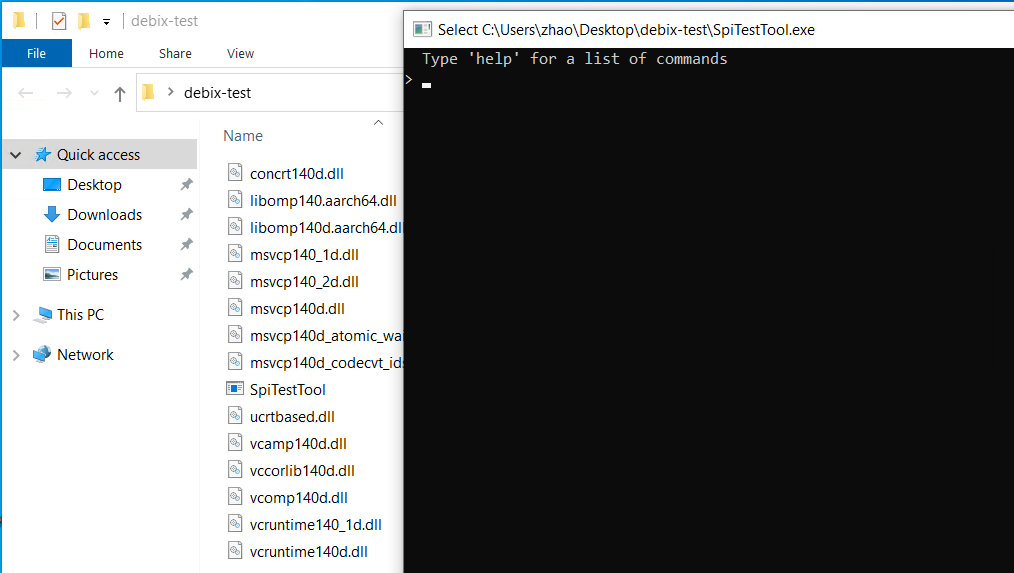The width and height of the screenshot is (1014, 573).
Task: Select file ucrtbased.dll
Action: 292,417
